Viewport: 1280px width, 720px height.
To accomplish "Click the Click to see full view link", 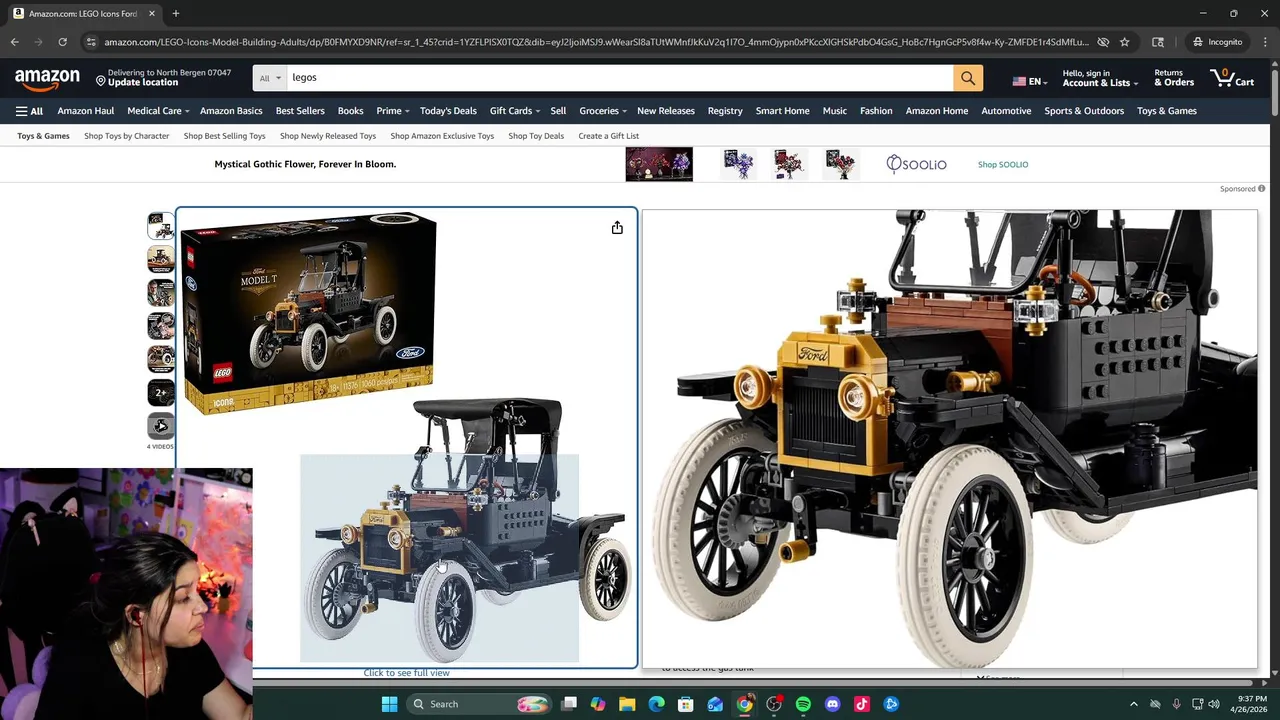I will [406, 673].
